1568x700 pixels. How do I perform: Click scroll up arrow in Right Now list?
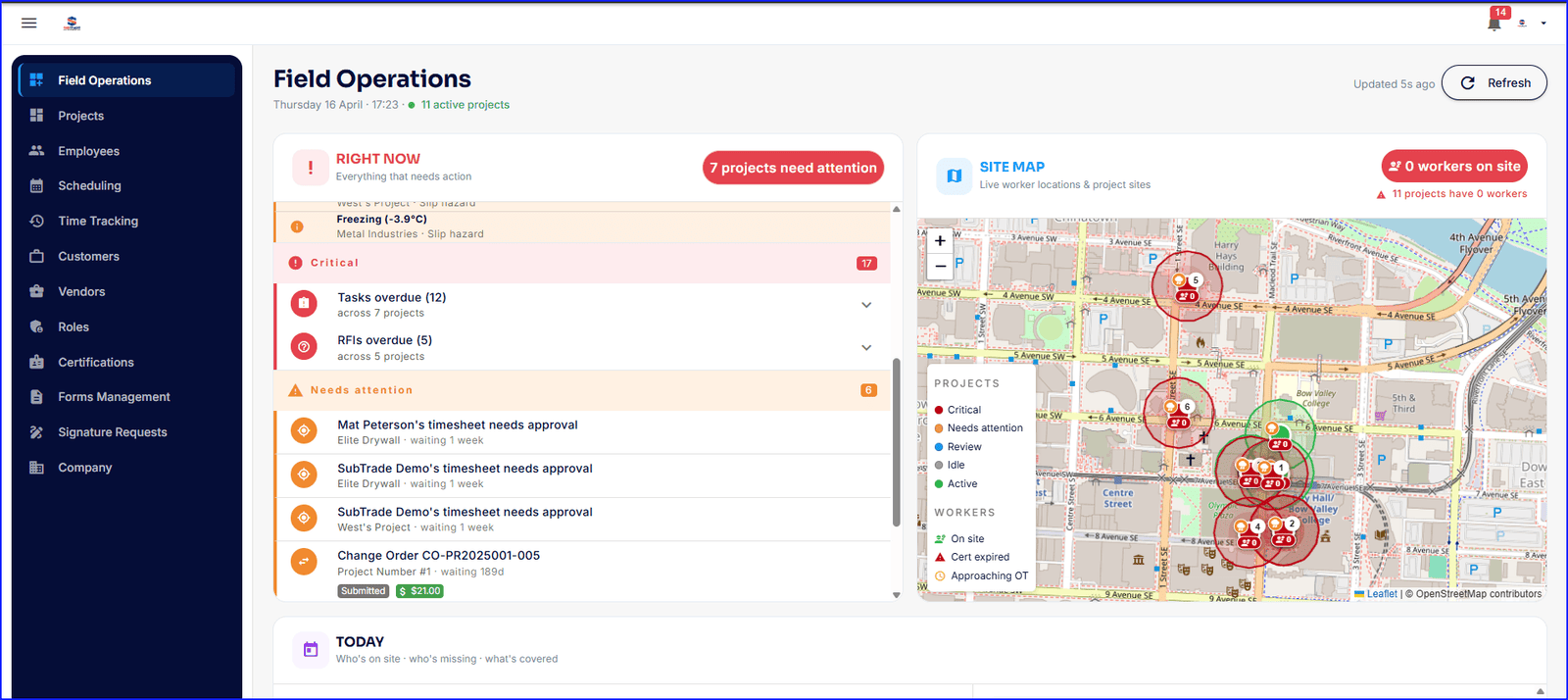pos(896,209)
